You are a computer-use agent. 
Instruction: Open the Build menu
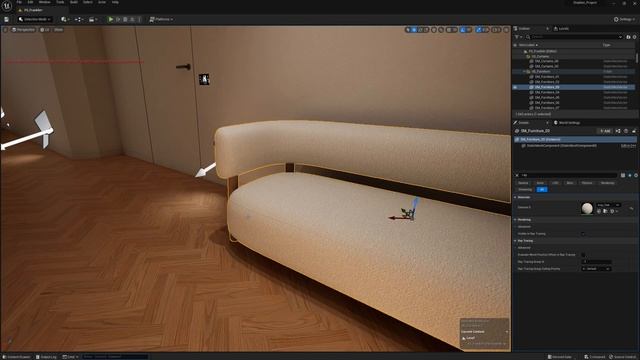[73, 2]
